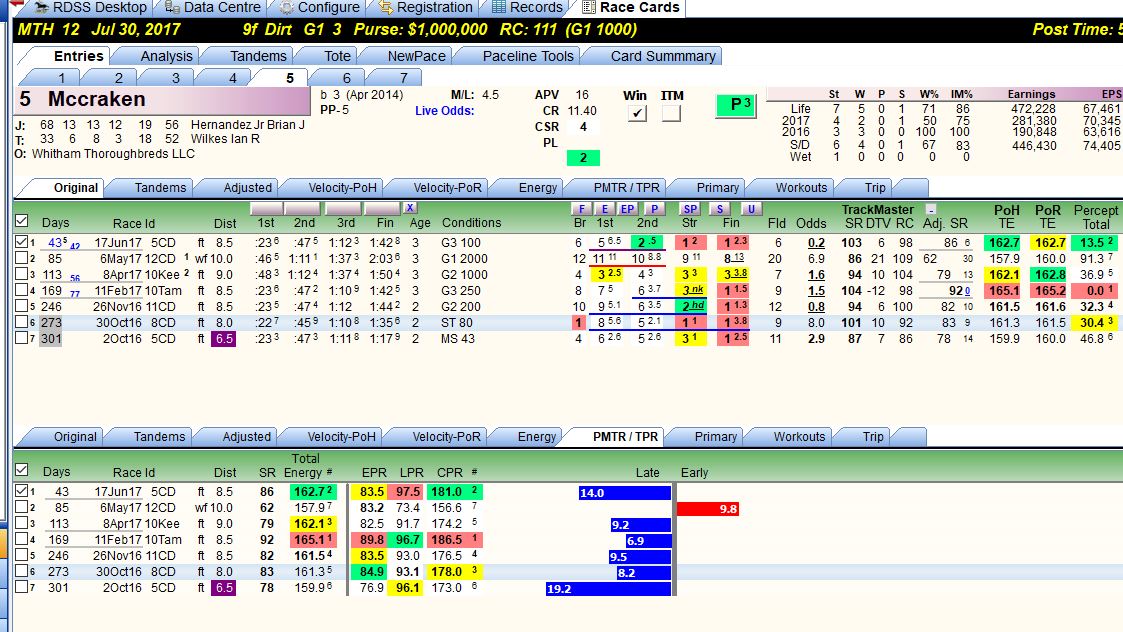1123x632 pixels.
Task: Click the P running-style filter button
Action: pyautogui.click(x=653, y=209)
